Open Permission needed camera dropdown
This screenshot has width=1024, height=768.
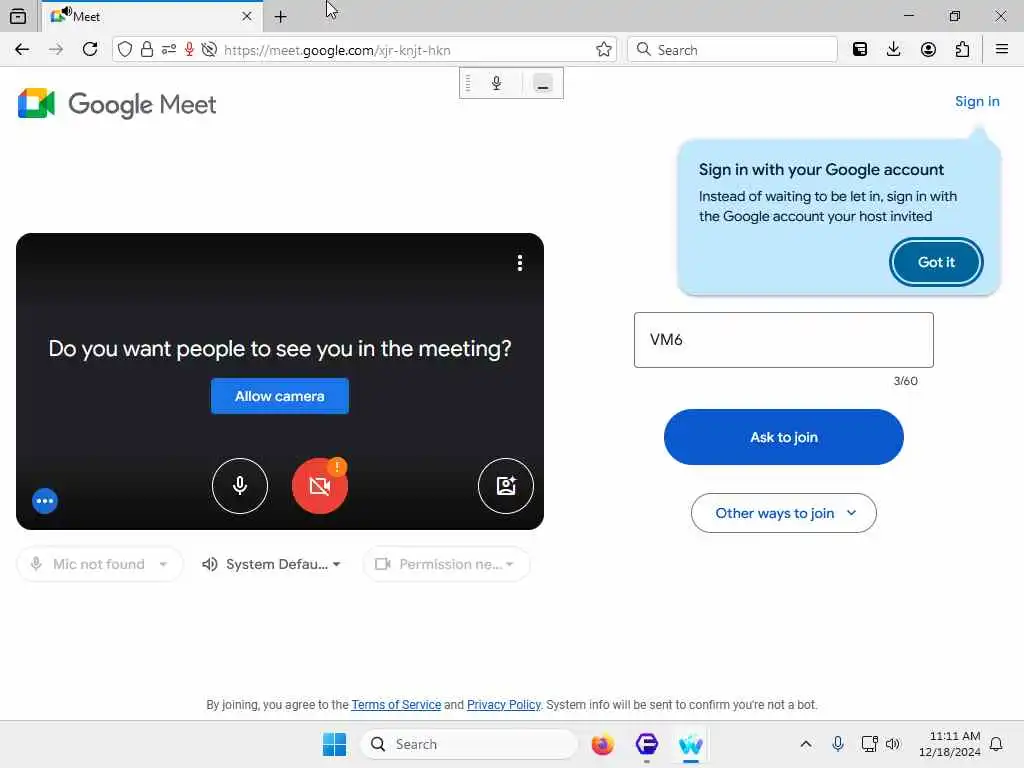[447, 564]
